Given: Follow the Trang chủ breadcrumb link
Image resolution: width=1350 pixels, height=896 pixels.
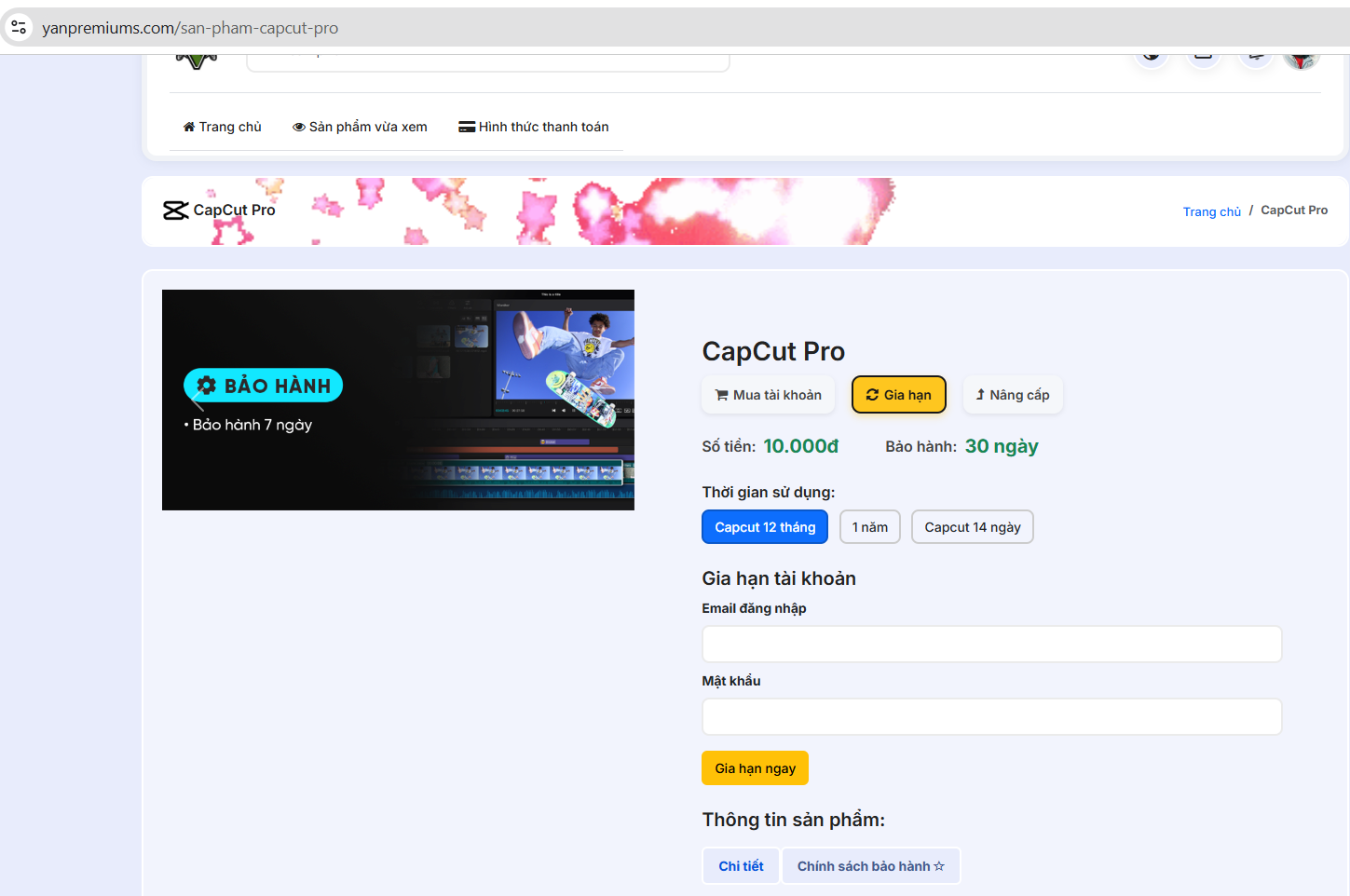Looking at the screenshot, I should coord(1211,211).
